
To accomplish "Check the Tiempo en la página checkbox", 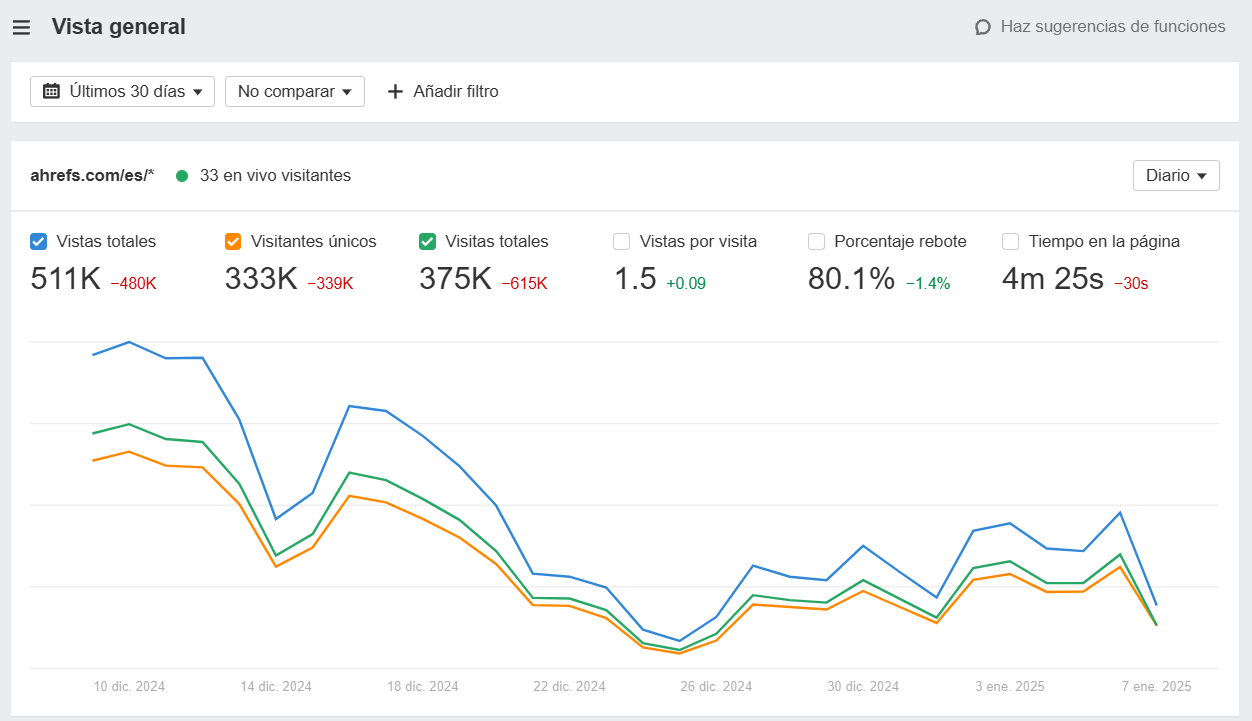I will click(1010, 241).
